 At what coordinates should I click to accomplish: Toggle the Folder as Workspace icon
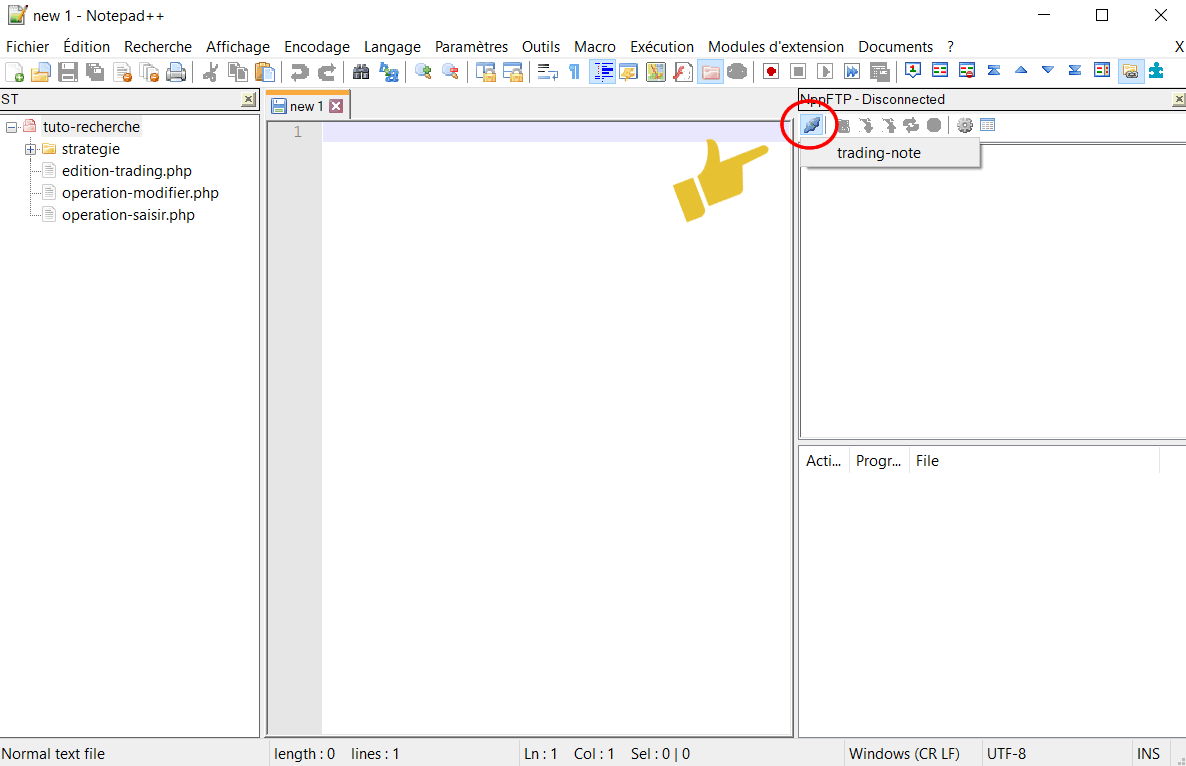pos(710,72)
